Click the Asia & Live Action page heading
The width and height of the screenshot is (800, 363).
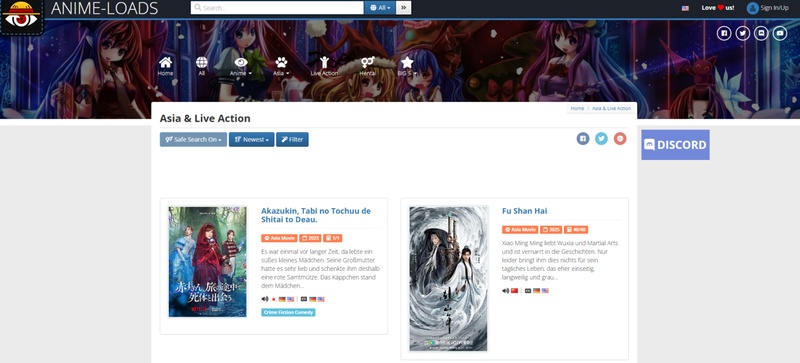point(205,118)
